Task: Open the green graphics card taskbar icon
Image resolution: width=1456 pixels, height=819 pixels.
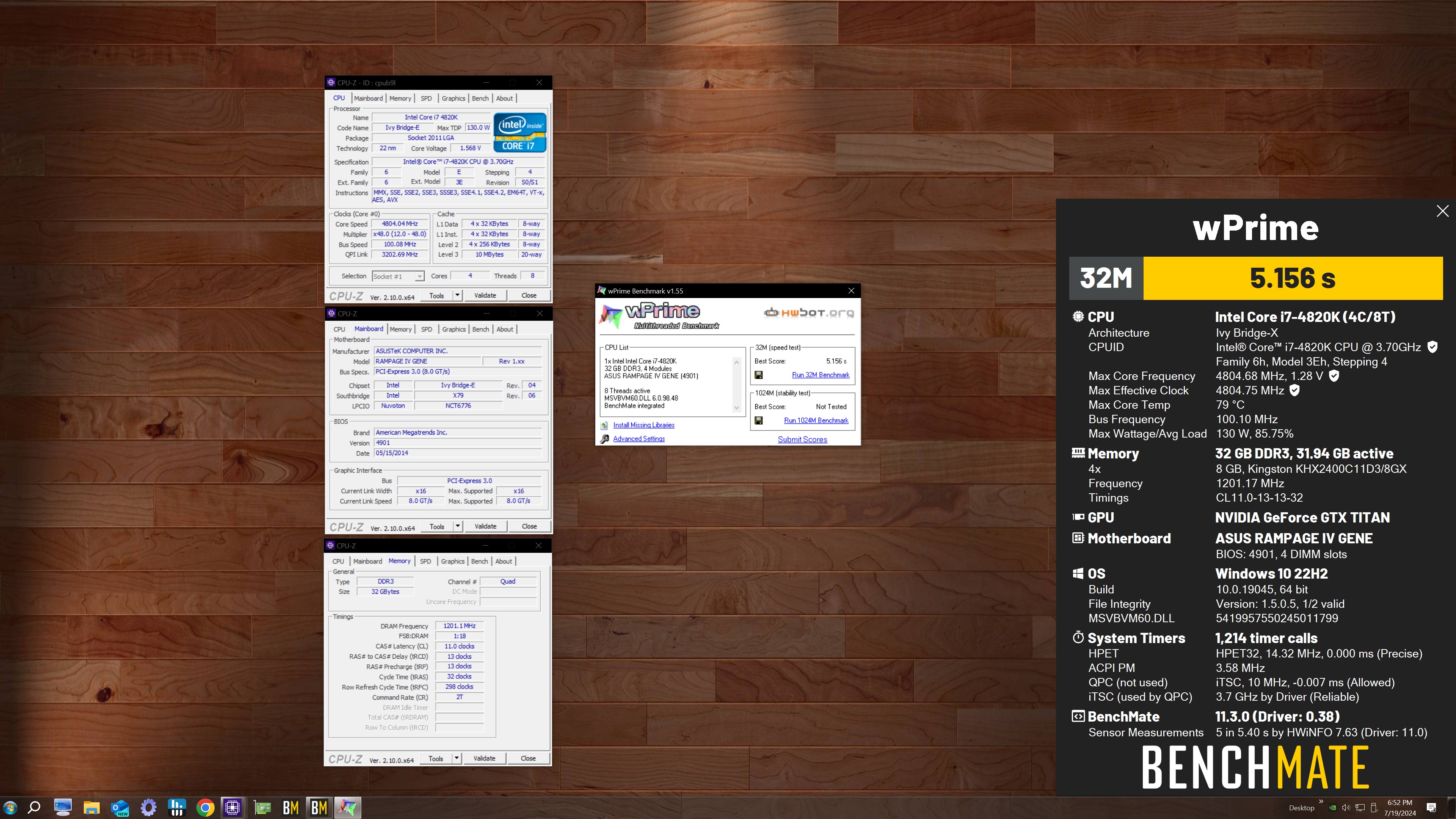Action: 262,808
